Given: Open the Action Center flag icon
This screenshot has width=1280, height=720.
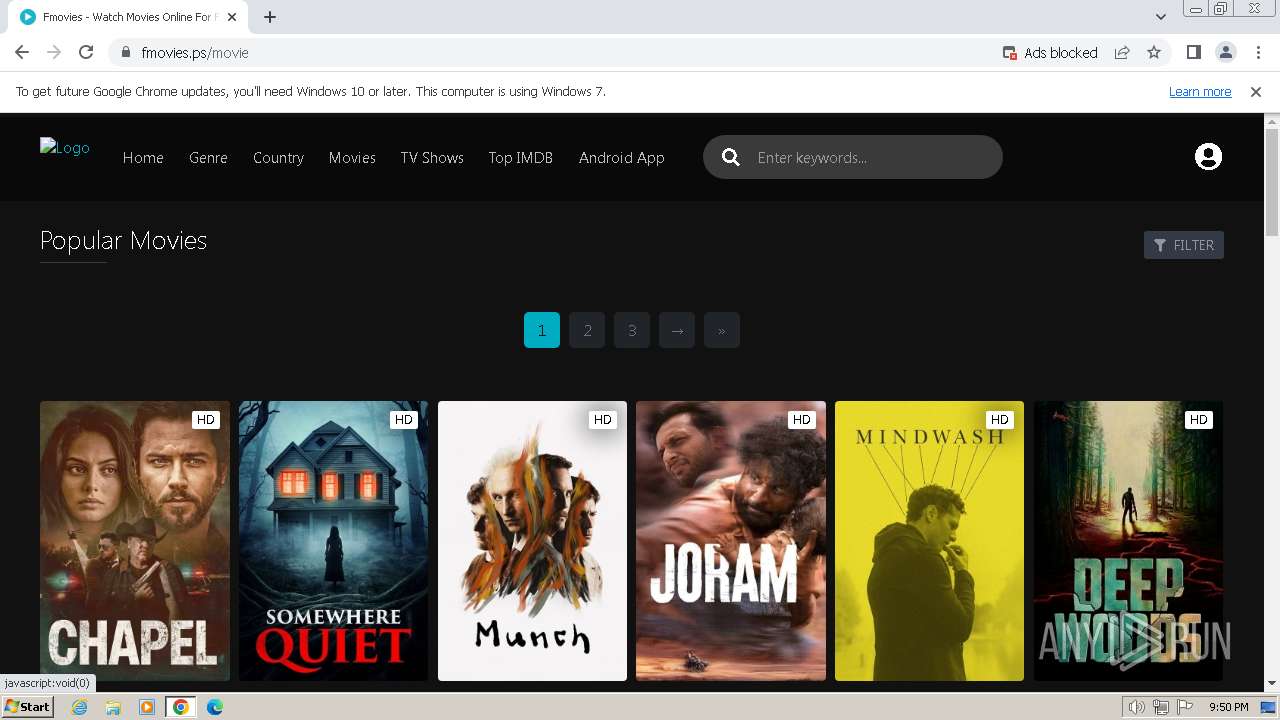Looking at the screenshot, I should (x=1185, y=707).
